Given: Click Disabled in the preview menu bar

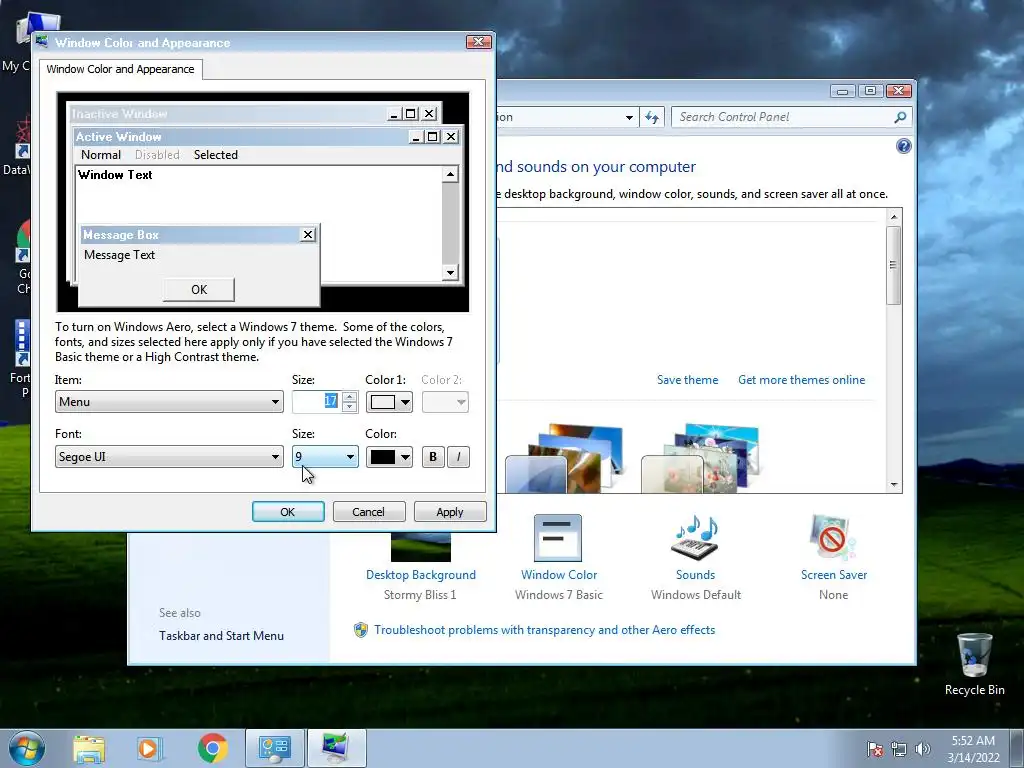Looking at the screenshot, I should point(157,155).
